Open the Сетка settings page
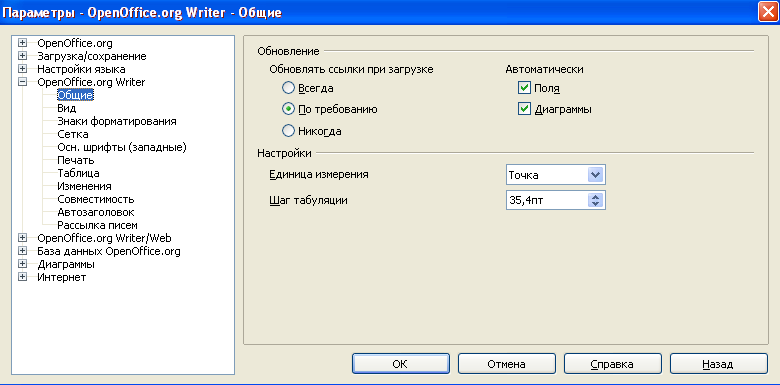This screenshot has height=385, width=780. [73, 134]
